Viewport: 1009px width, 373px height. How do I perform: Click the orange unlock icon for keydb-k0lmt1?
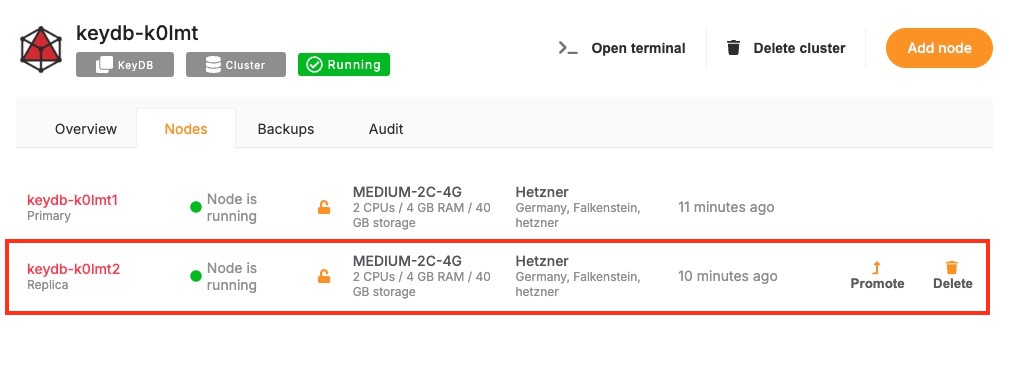tap(324, 207)
